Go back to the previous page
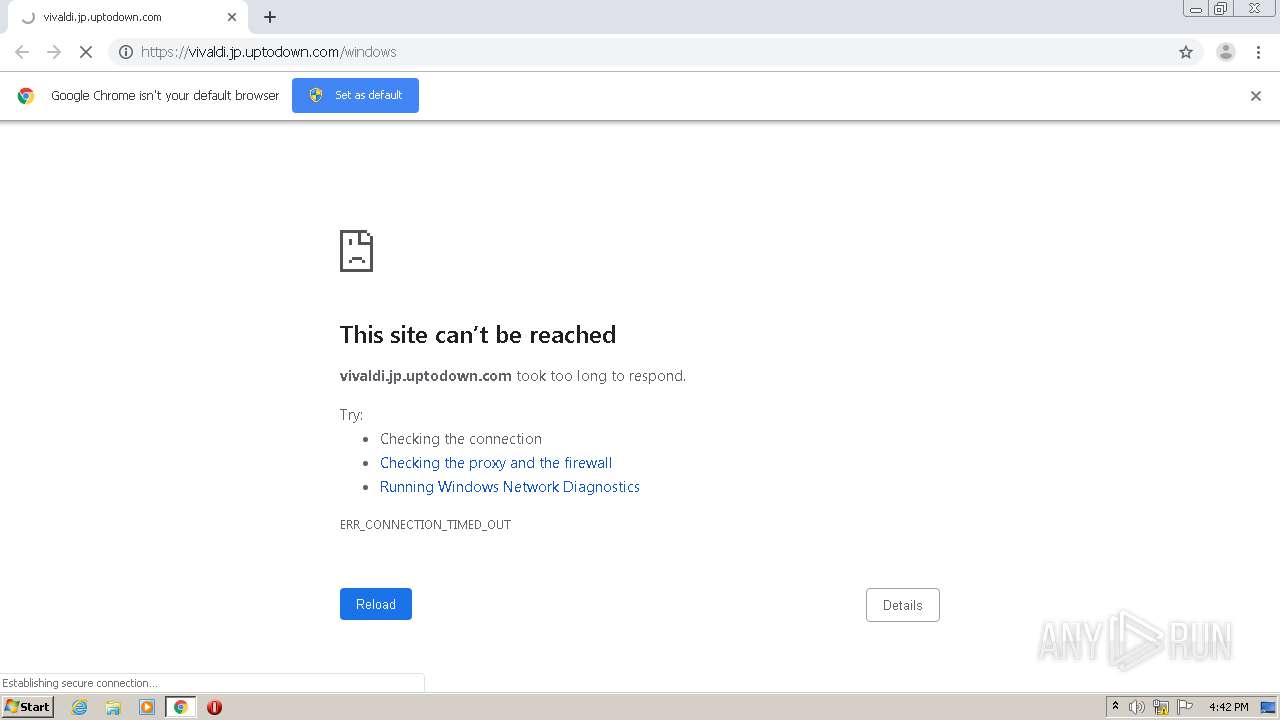This screenshot has height=720, width=1280. [22, 52]
